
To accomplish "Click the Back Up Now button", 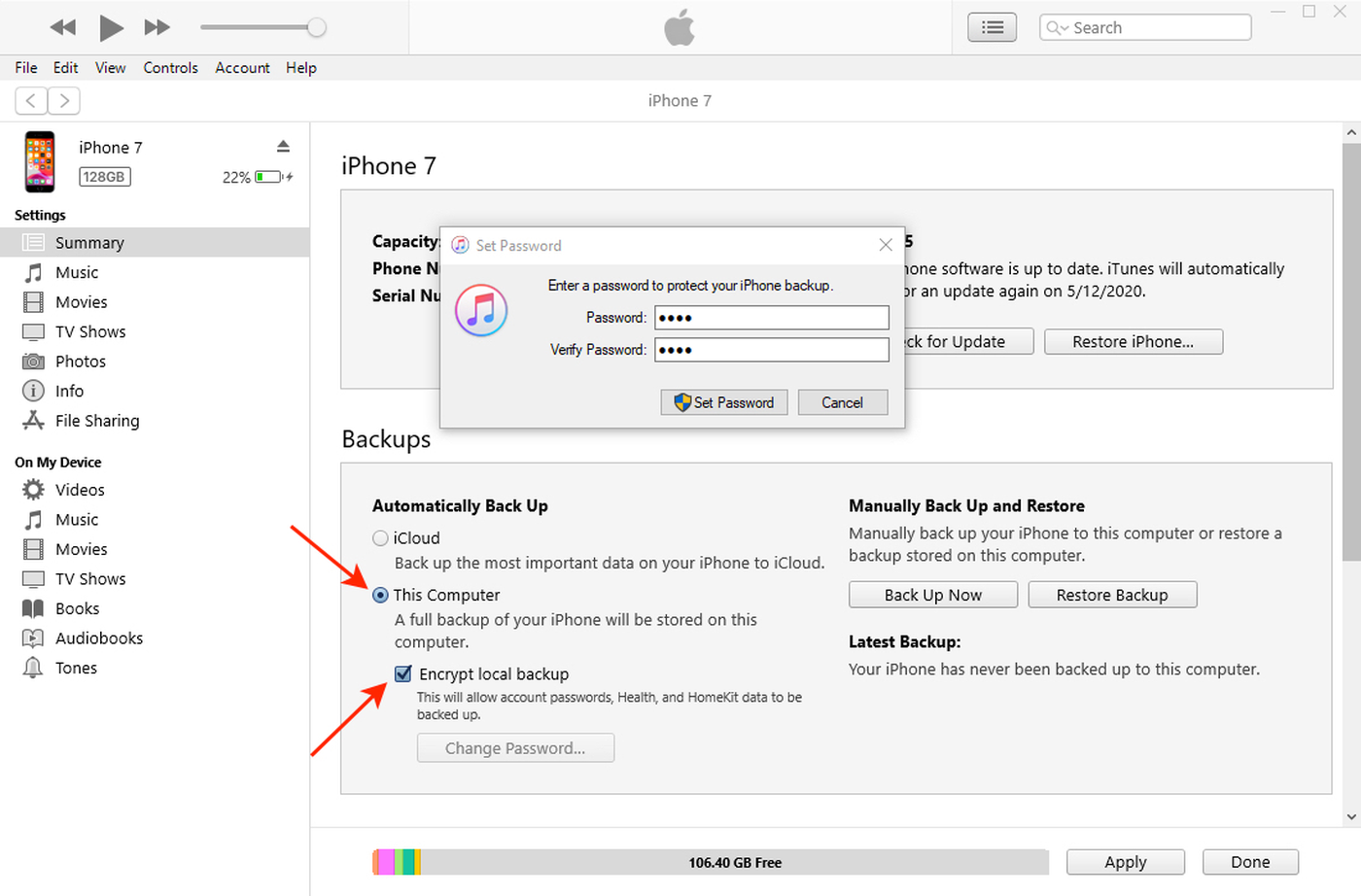I will point(932,595).
